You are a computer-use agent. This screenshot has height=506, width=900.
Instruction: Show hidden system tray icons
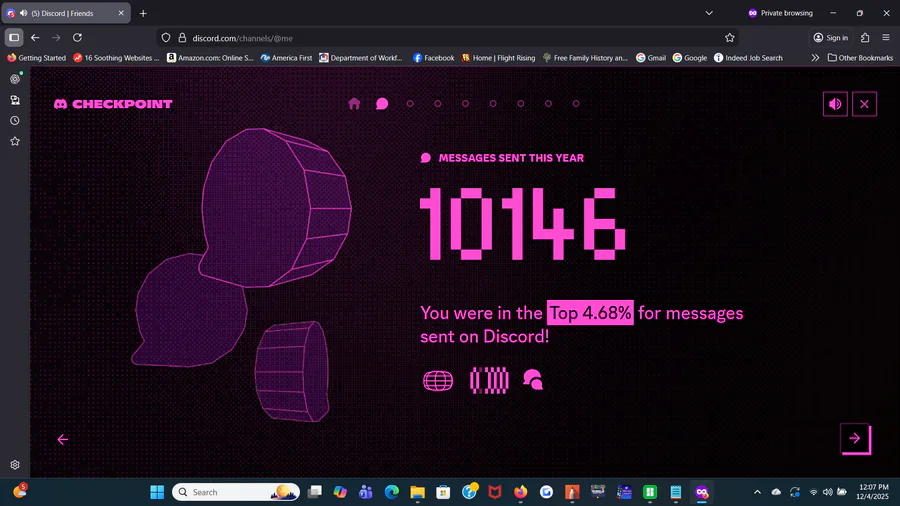(757, 492)
